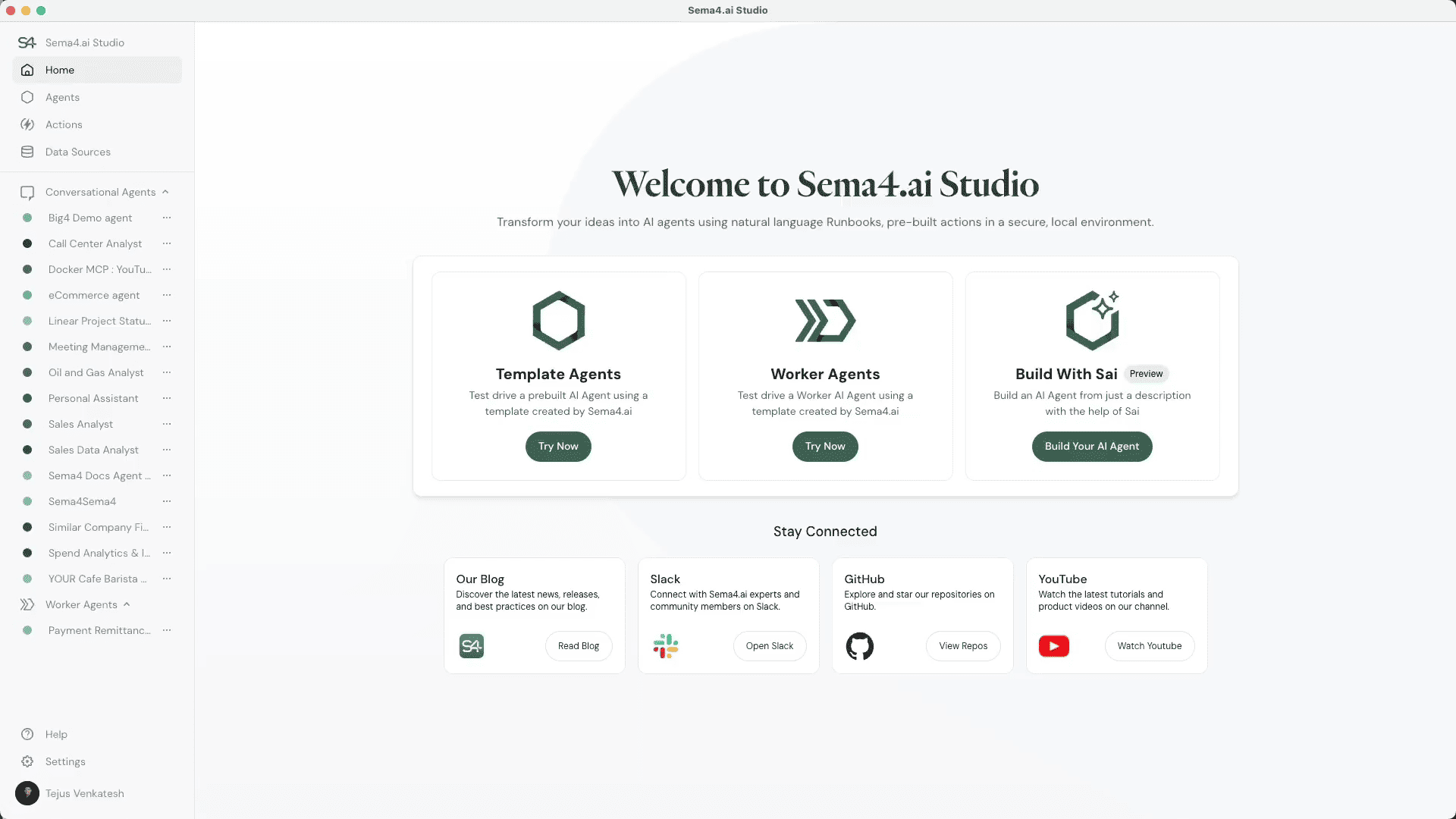Image resolution: width=1456 pixels, height=819 pixels.
Task: Open options menu for Big4 Demo agent
Action: [167, 218]
